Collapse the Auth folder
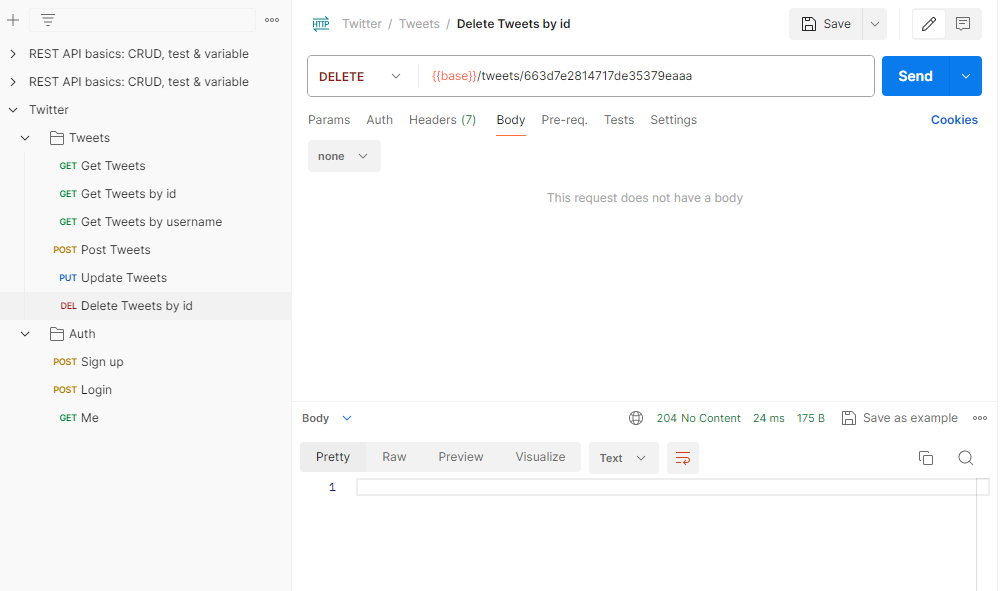The image size is (1003, 591). coord(25,334)
